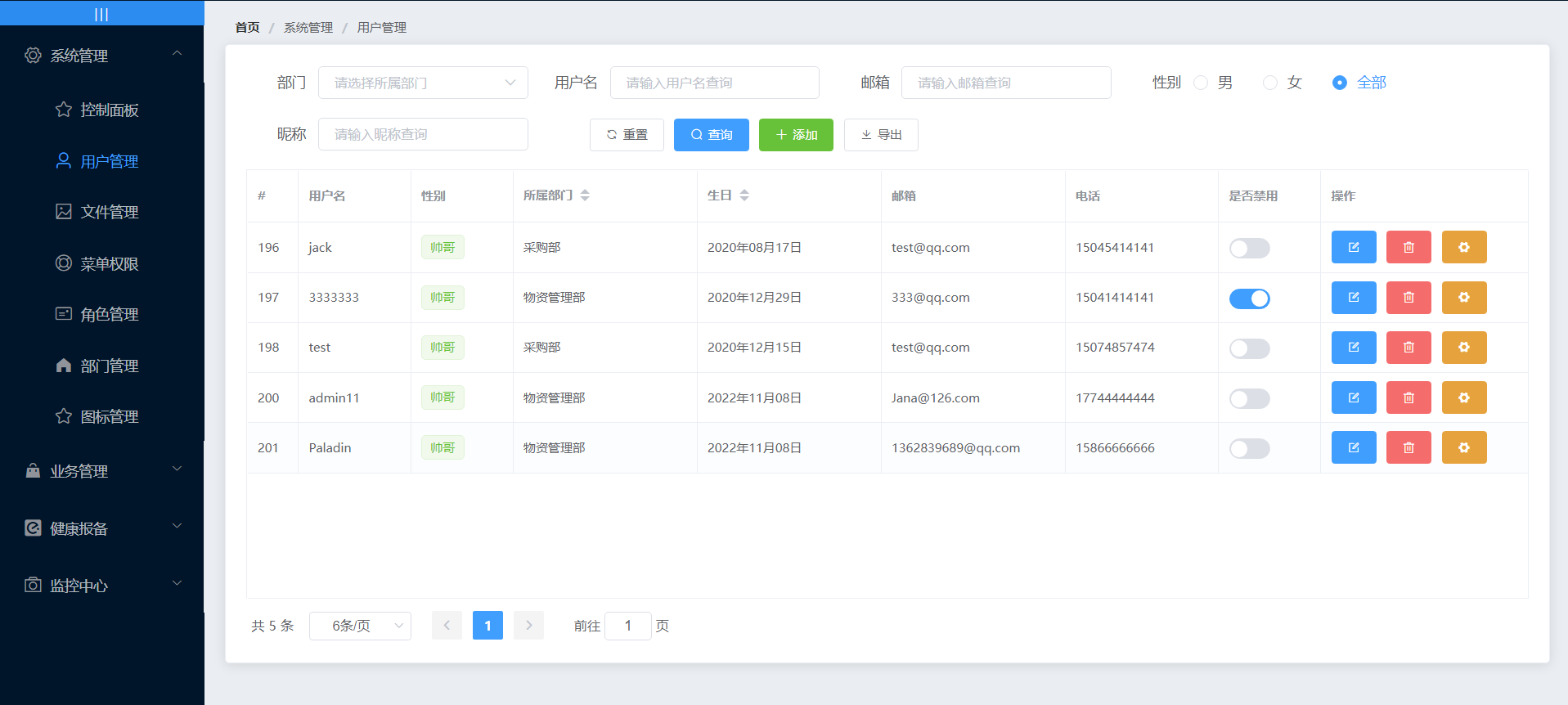This screenshot has width=1568, height=705.
Task: Open the 6条/页 page size dropdown
Action: [x=360, y=626]
